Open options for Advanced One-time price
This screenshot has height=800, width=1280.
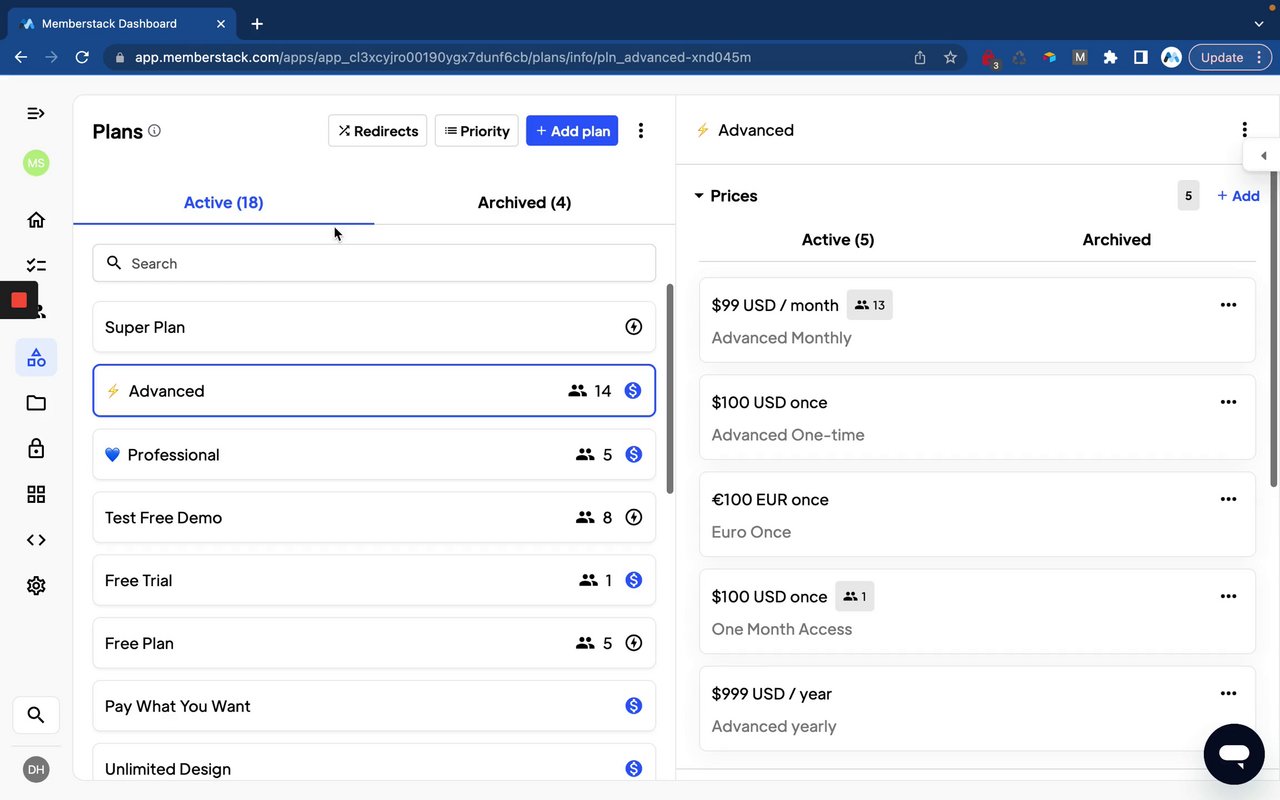tap(1228, 402)
